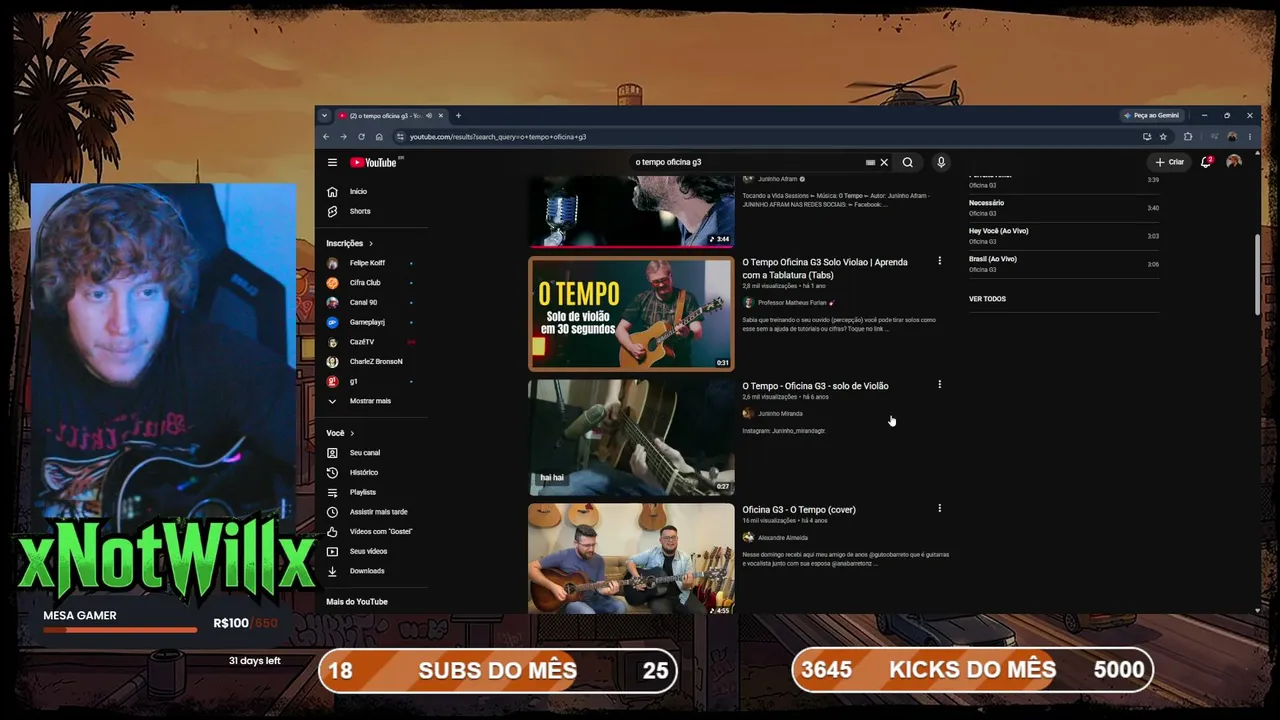Open options for 'O Tempo (cover)' video
Viewport: 1280px width, 720px height.
[939, 508]
